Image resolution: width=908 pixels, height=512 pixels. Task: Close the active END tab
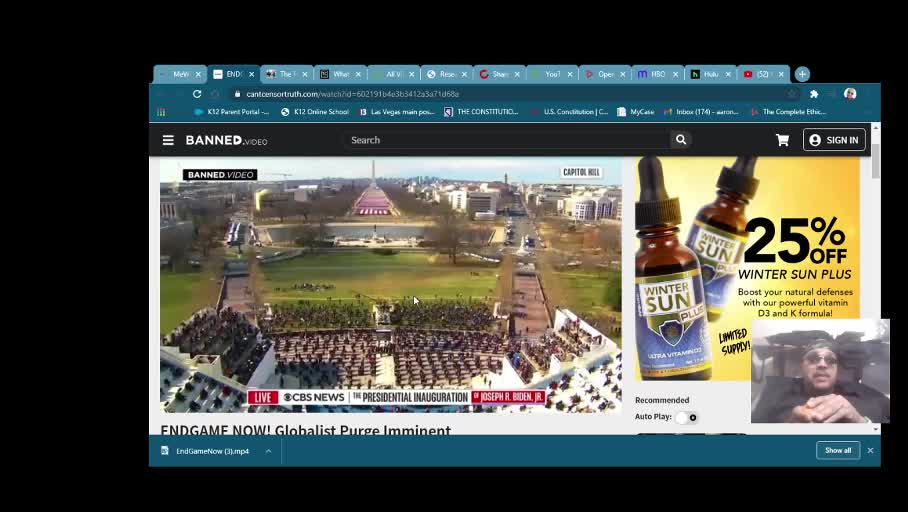tap(251, 74)
